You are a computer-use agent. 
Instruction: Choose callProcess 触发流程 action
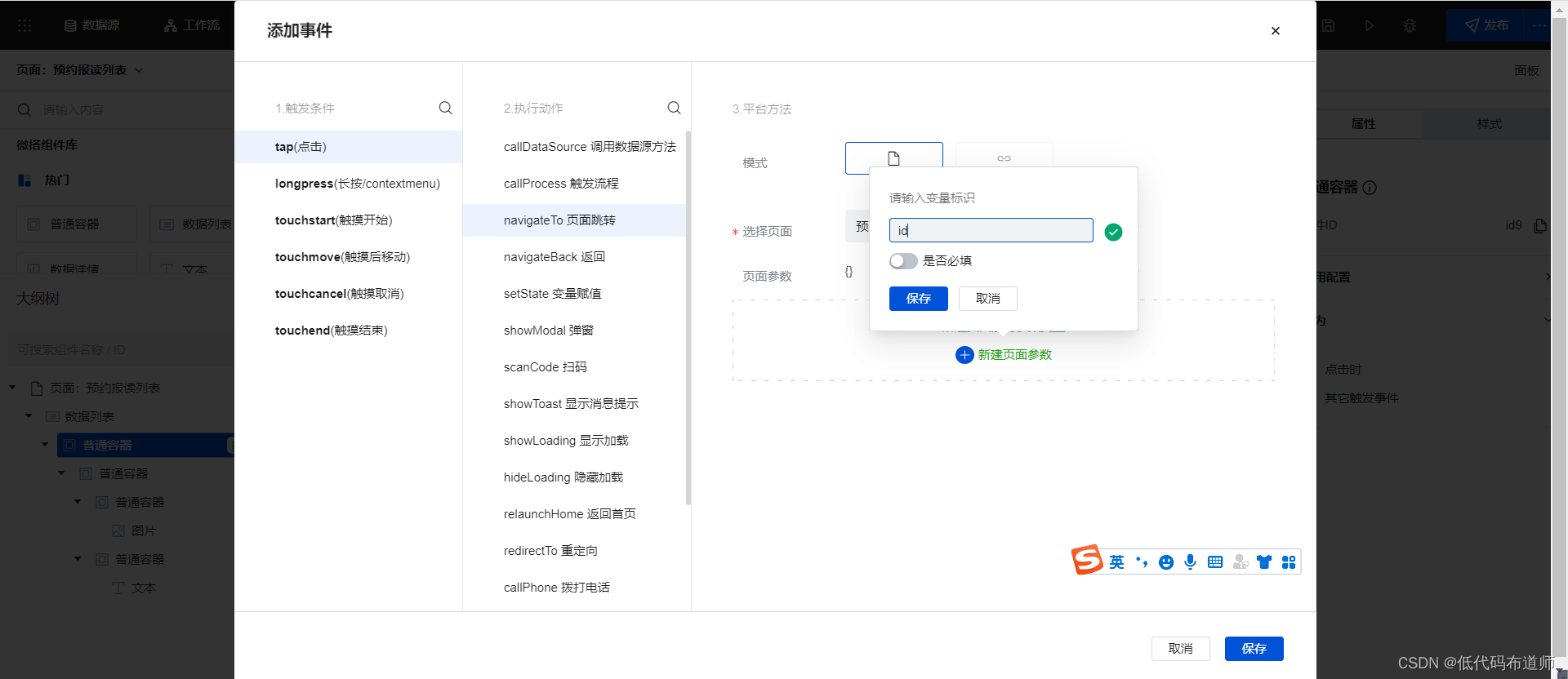tap(575, 184)
